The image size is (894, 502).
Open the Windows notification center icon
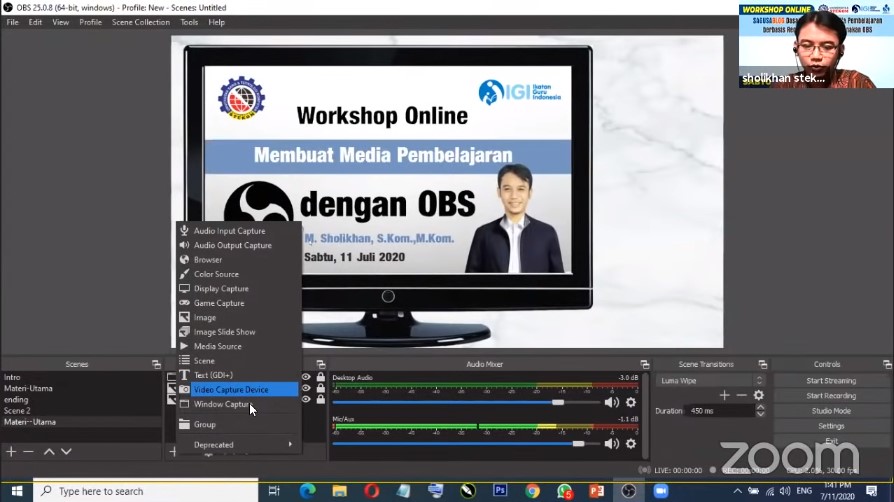[871, 491]
